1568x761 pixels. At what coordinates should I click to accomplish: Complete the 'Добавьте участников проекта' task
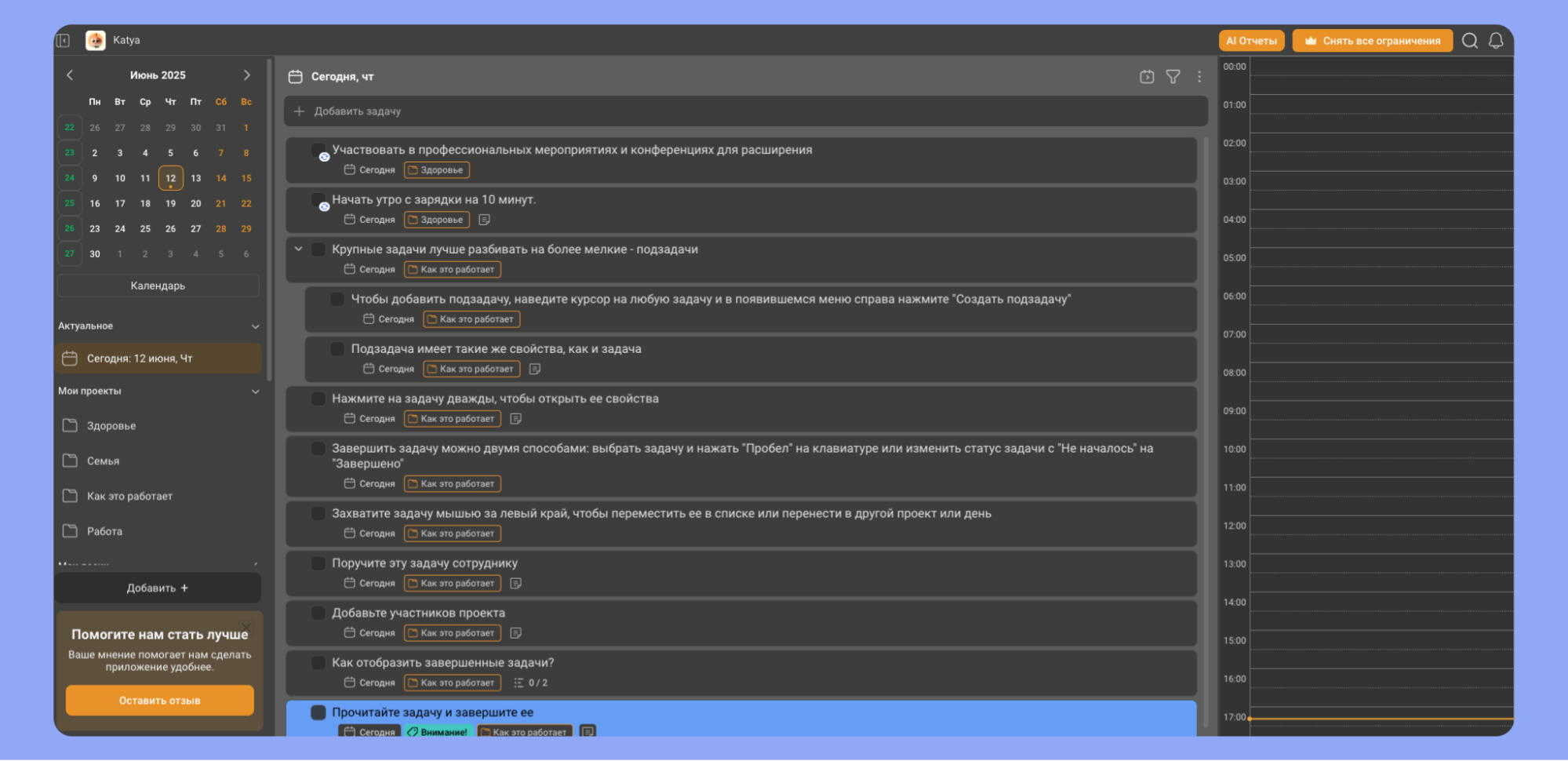[x=318, y=613]
